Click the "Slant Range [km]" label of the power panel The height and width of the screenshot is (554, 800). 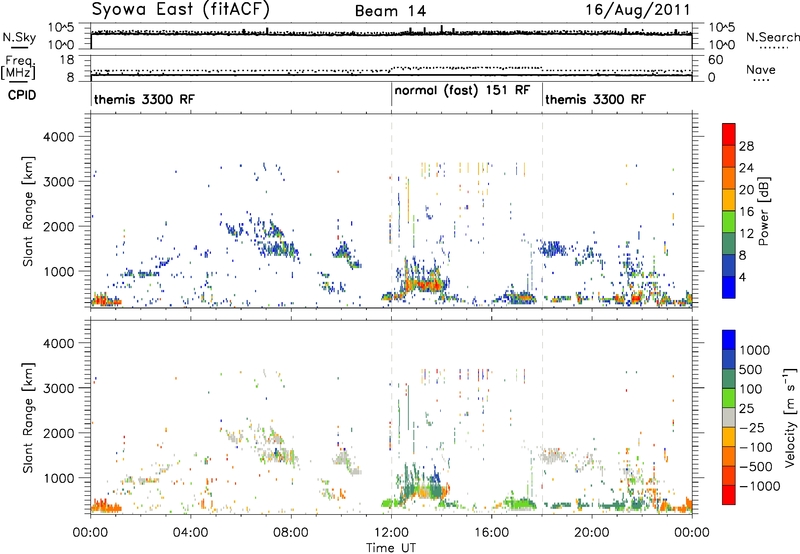[x=28, y=211]
